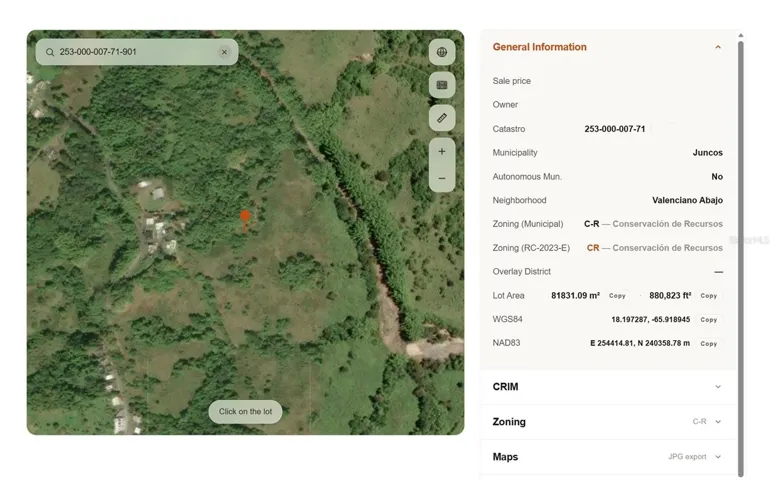Viewport: 771px width, 480px height.
Task: Click the catastro search input field
Action: coord(137,52)
